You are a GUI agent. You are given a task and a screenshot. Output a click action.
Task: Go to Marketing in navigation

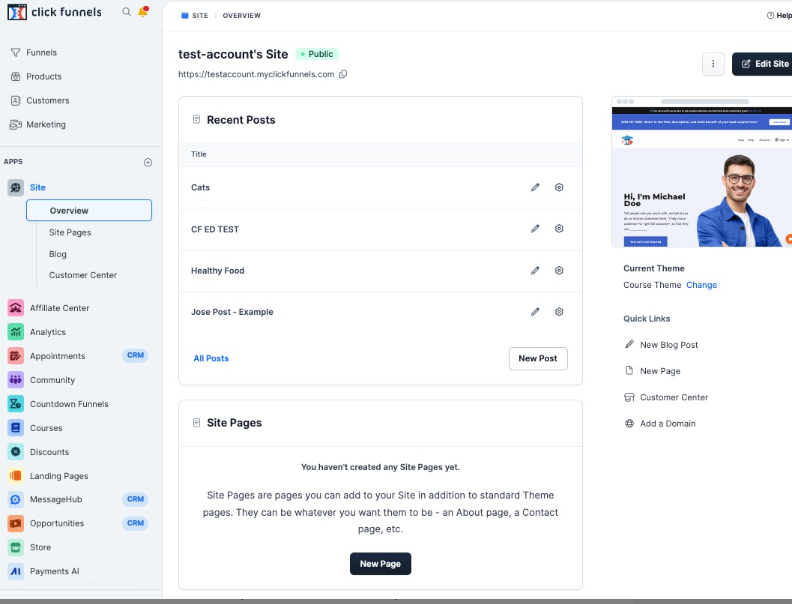pos(46,124)
